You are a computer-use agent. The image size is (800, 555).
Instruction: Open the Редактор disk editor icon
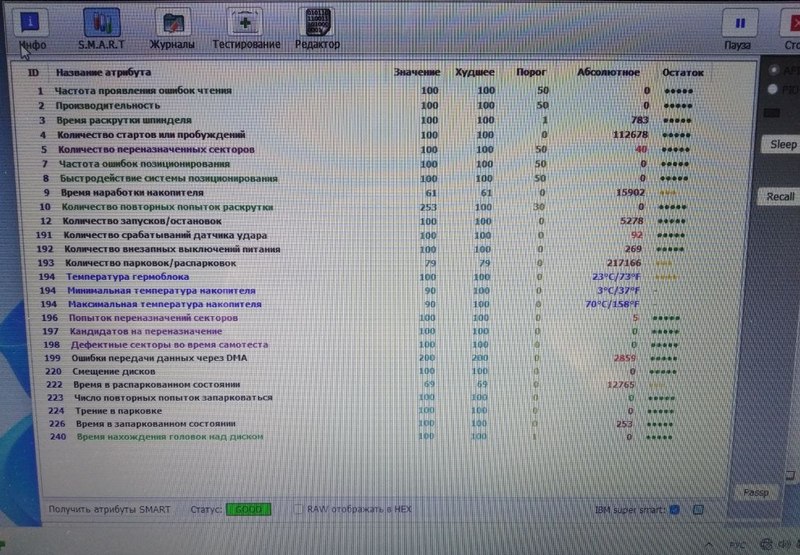pyautogui.click(x=317, y=23)
